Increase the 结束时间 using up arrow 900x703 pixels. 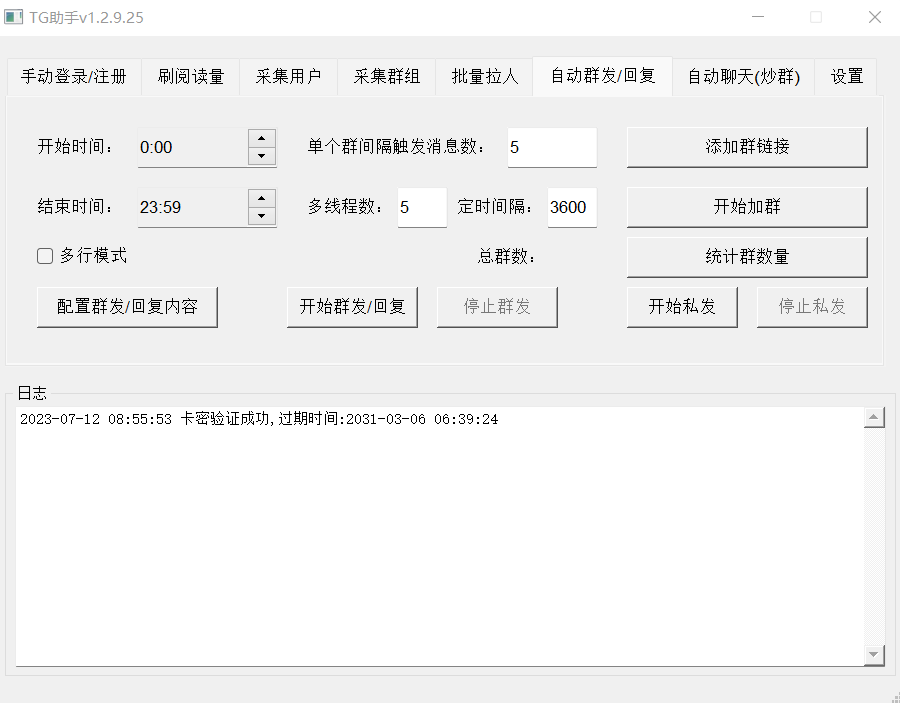pyautogui.click(x=261, y=198)
